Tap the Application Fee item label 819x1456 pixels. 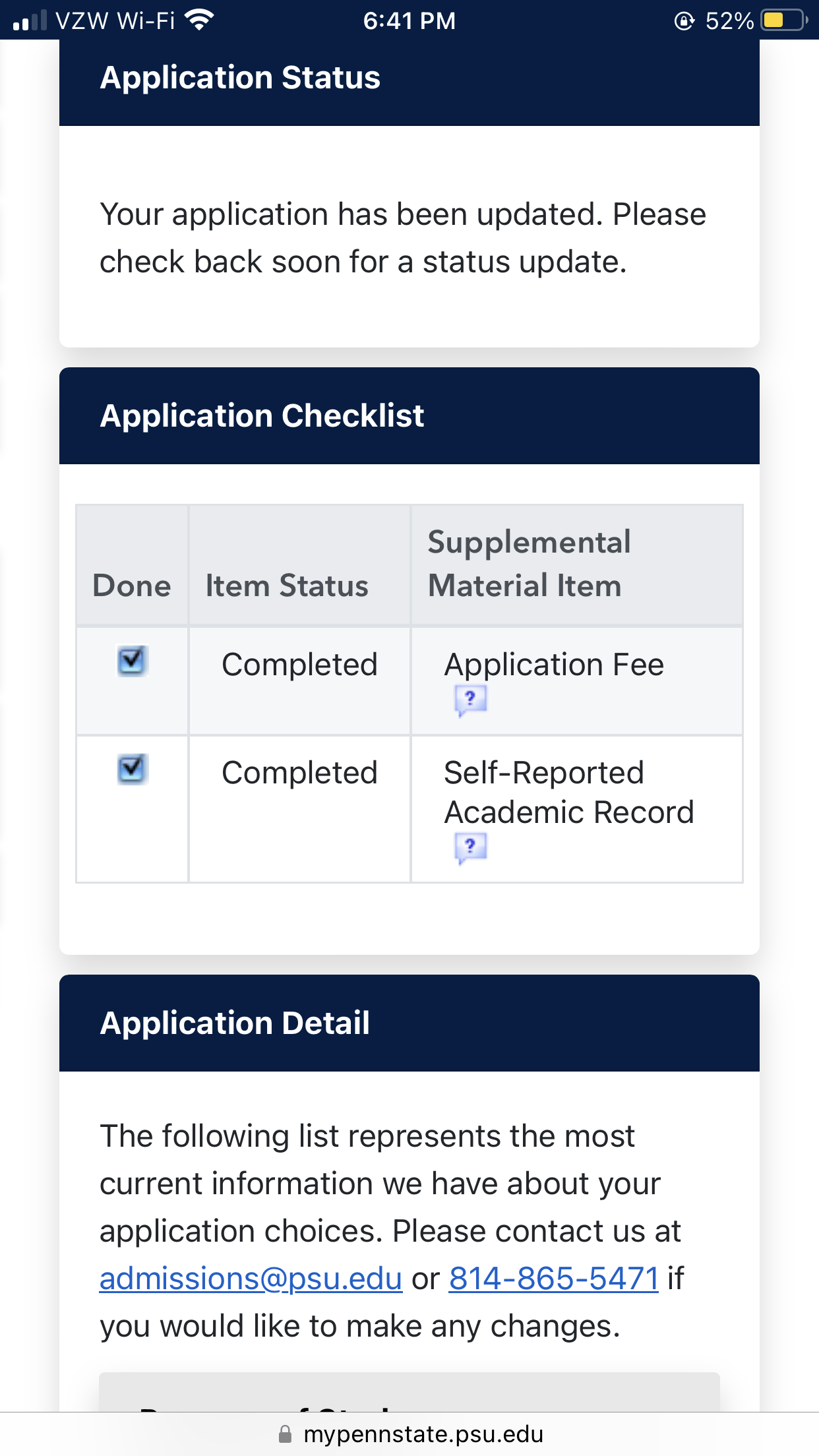click(x=554, y=664)
